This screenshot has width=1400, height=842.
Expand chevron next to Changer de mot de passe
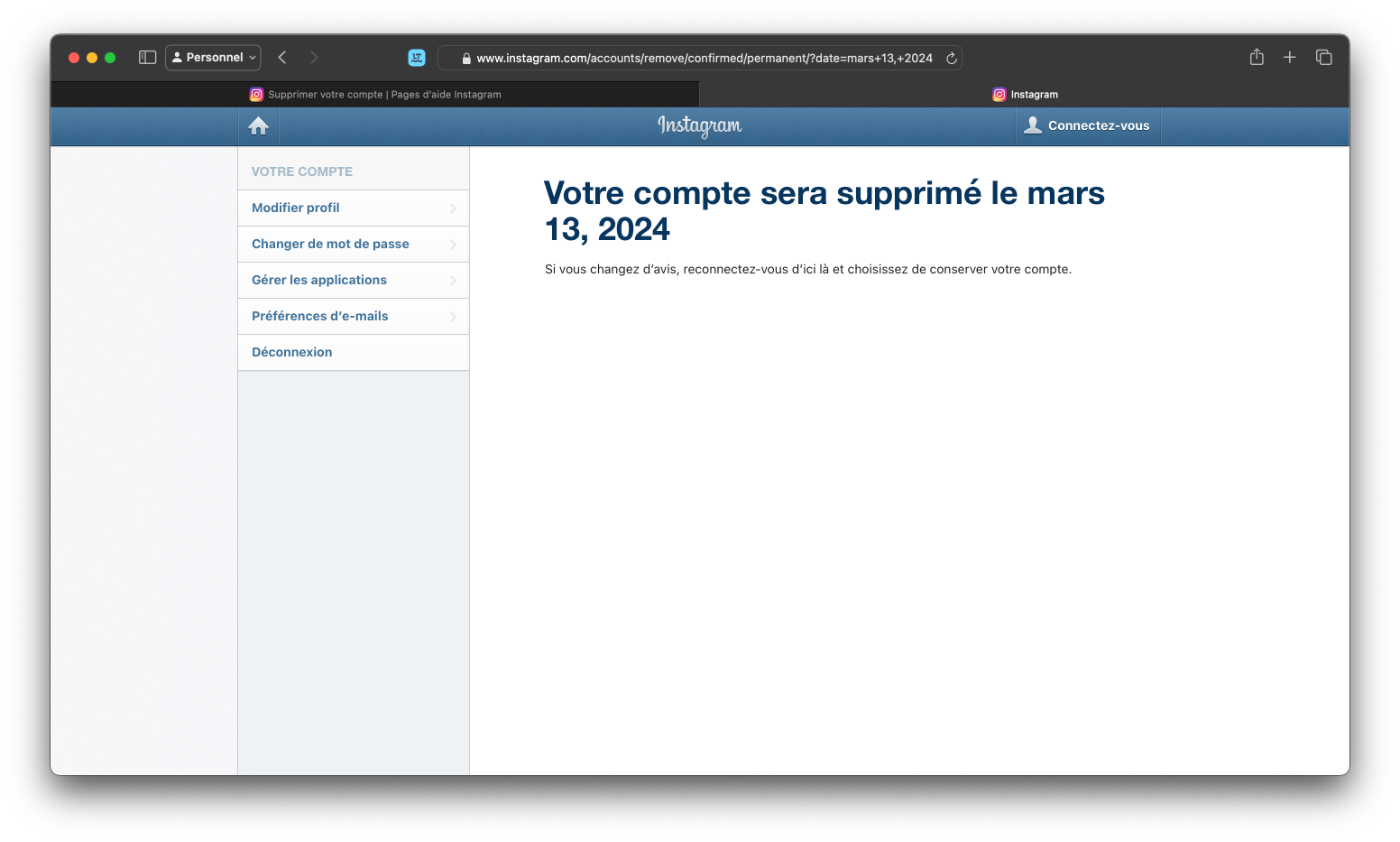(x=453, y=245)
